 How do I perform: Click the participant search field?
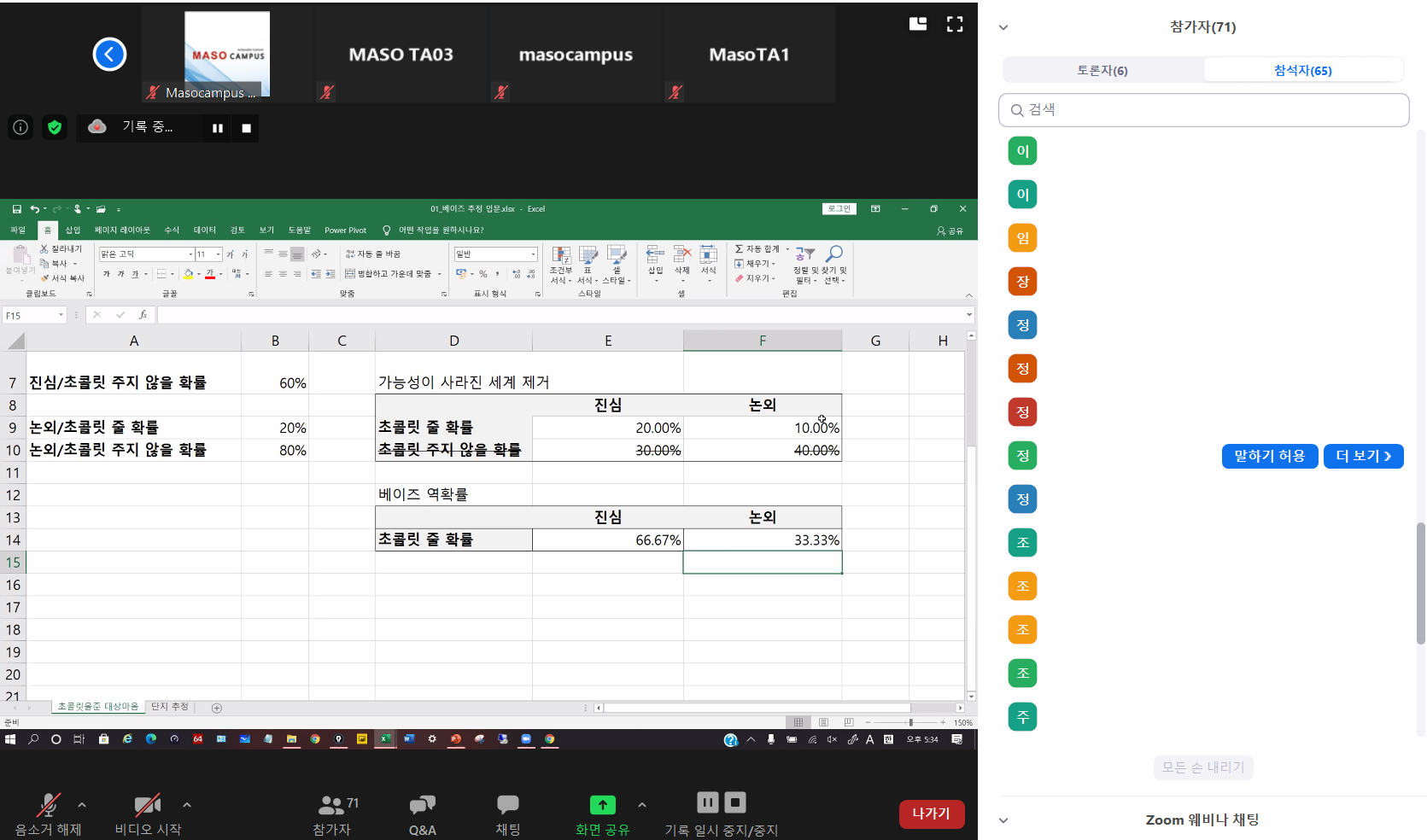pyautogui.click(x=1203, y=110)
